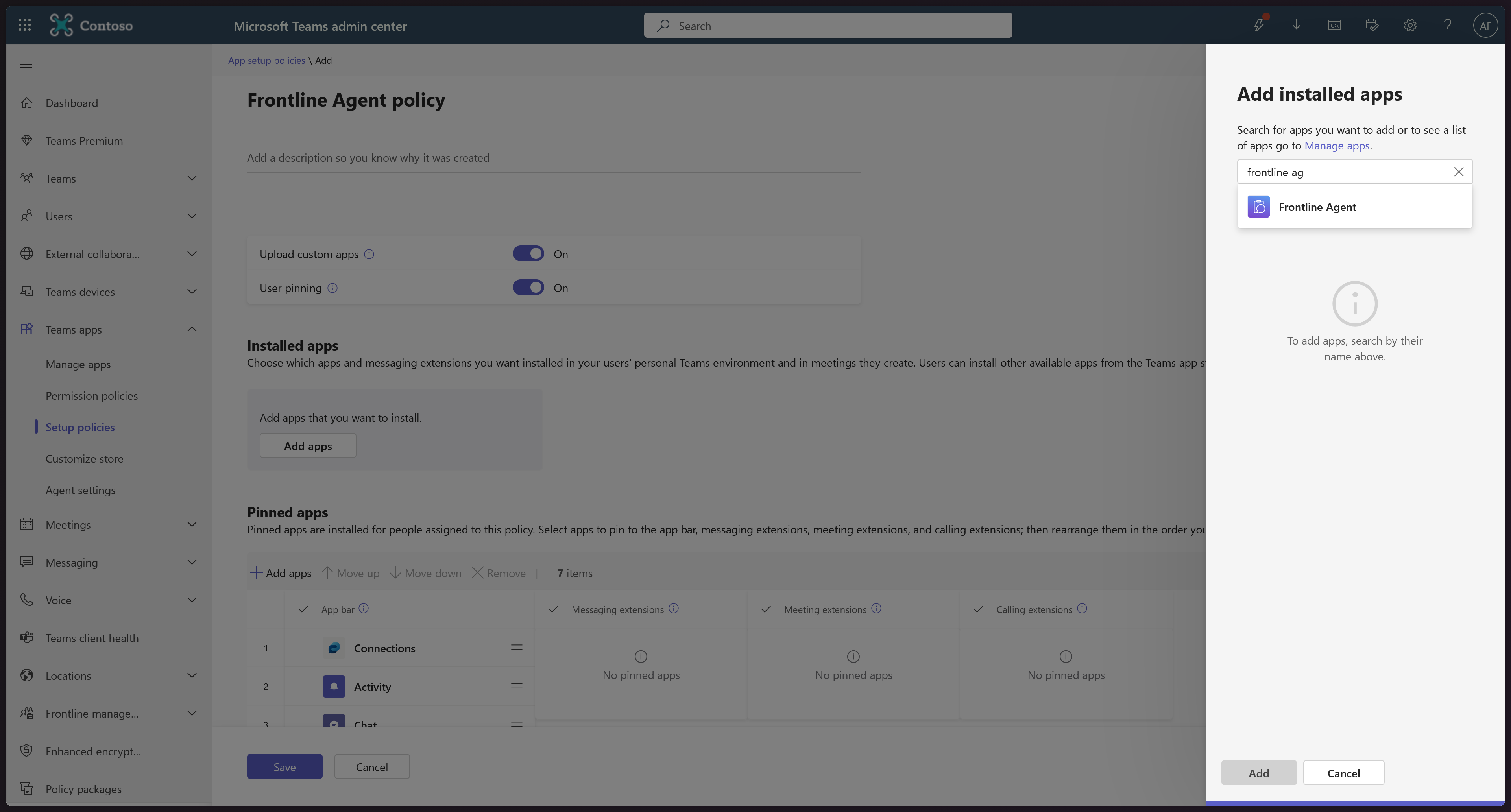The width and height of the screenshot is (1511, 812).
Task: Click Cancel in Add installed apps panel
Action: 1343,773
